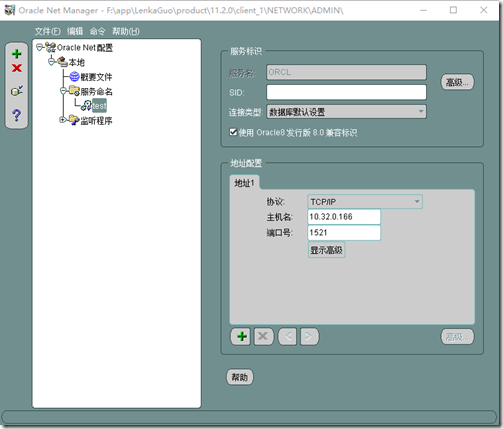
Task: Click the 端口号 field with 1521
Action: click(x=344, y=233)
